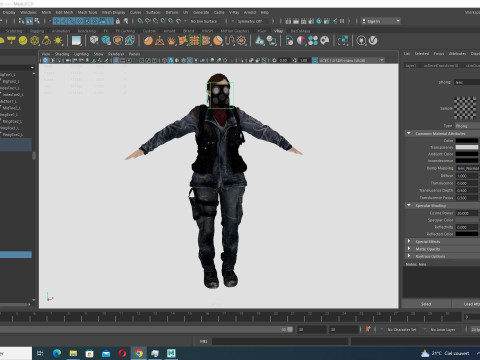Open the Shading menu in the viewport panel
Viewport: 480px width, 360px height.
62,54
